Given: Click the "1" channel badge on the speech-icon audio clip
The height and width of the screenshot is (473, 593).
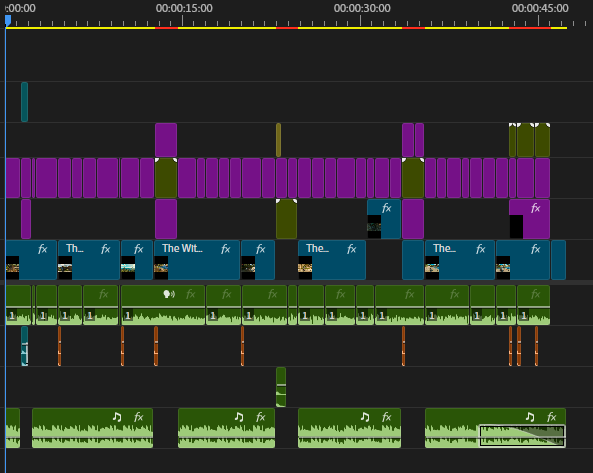Looking at the screenshot, I should coord(127,315).
